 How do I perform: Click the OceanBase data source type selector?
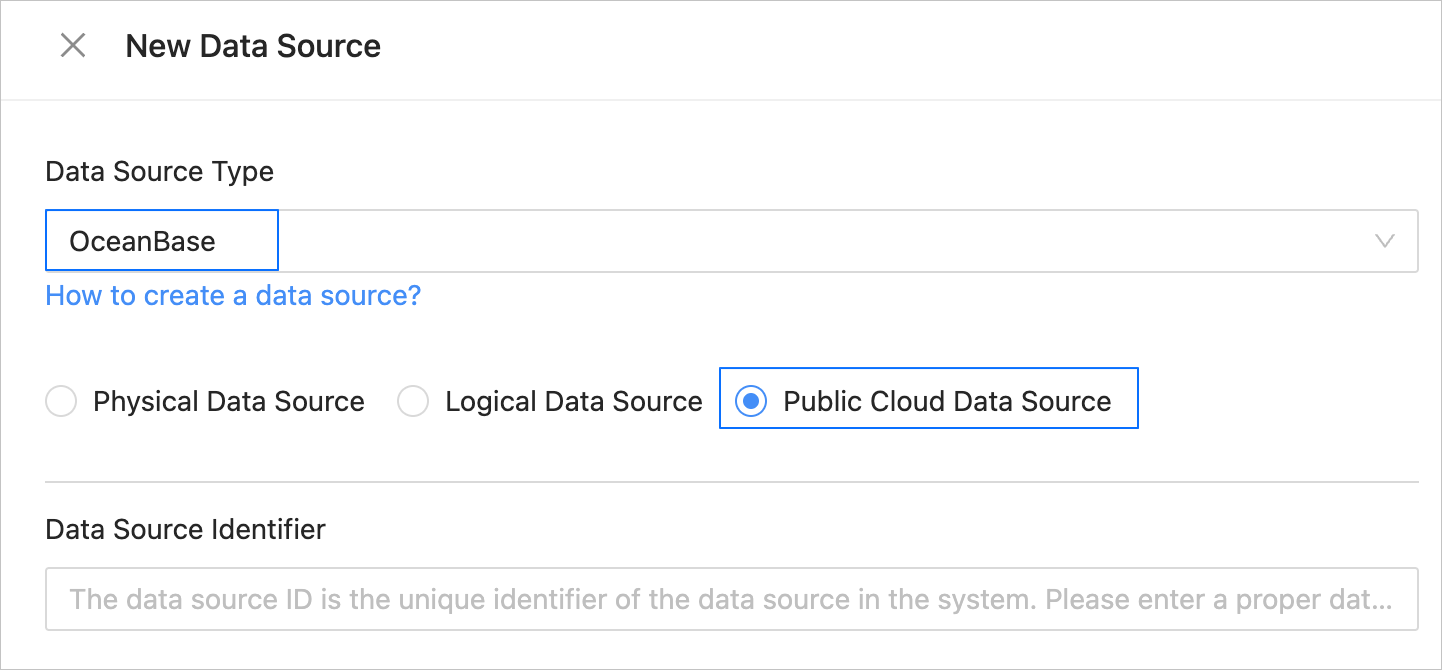(x=161, y=240)
